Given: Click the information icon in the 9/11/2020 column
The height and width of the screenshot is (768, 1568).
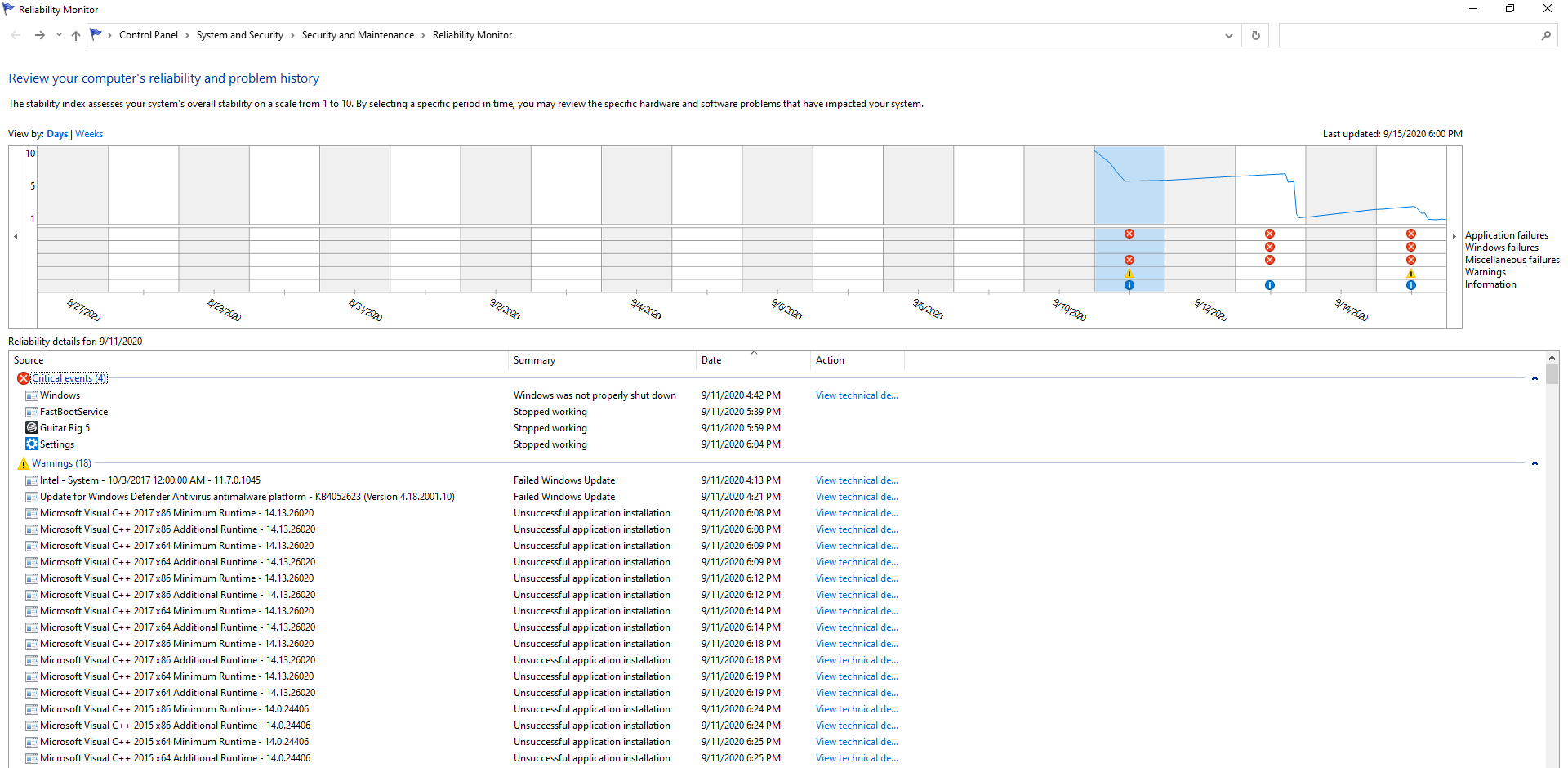Looking at the screenshot, I should (x=1129, y=285).
